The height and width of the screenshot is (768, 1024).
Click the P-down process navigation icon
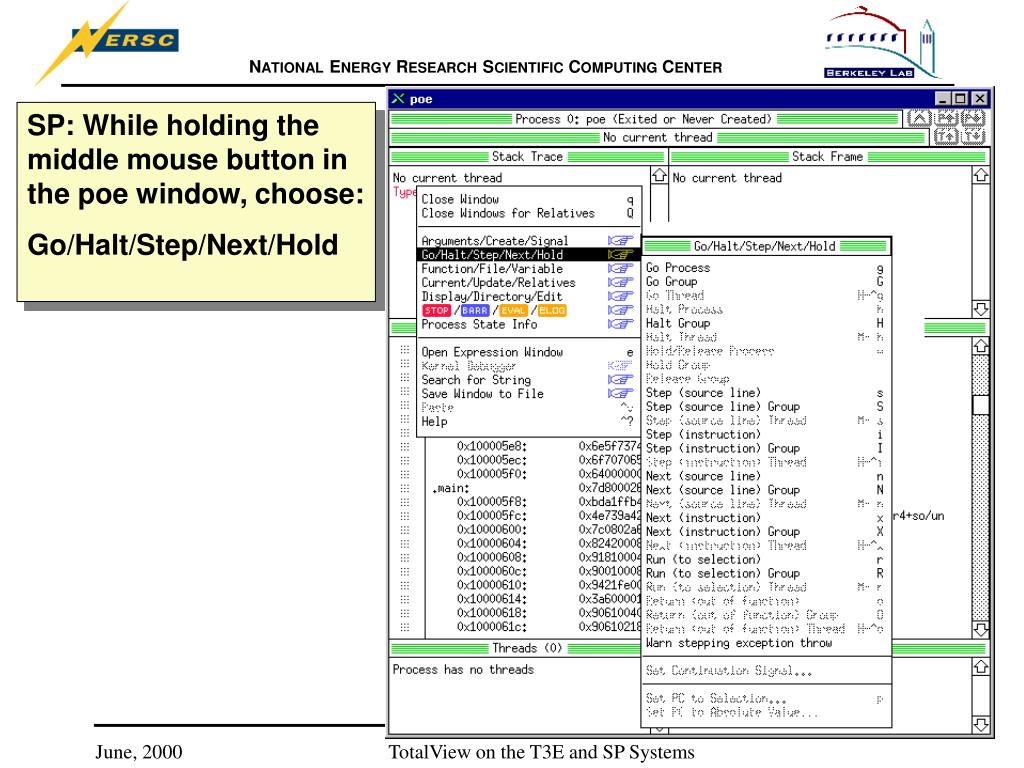pyautogui.click(x=974, y=118)
